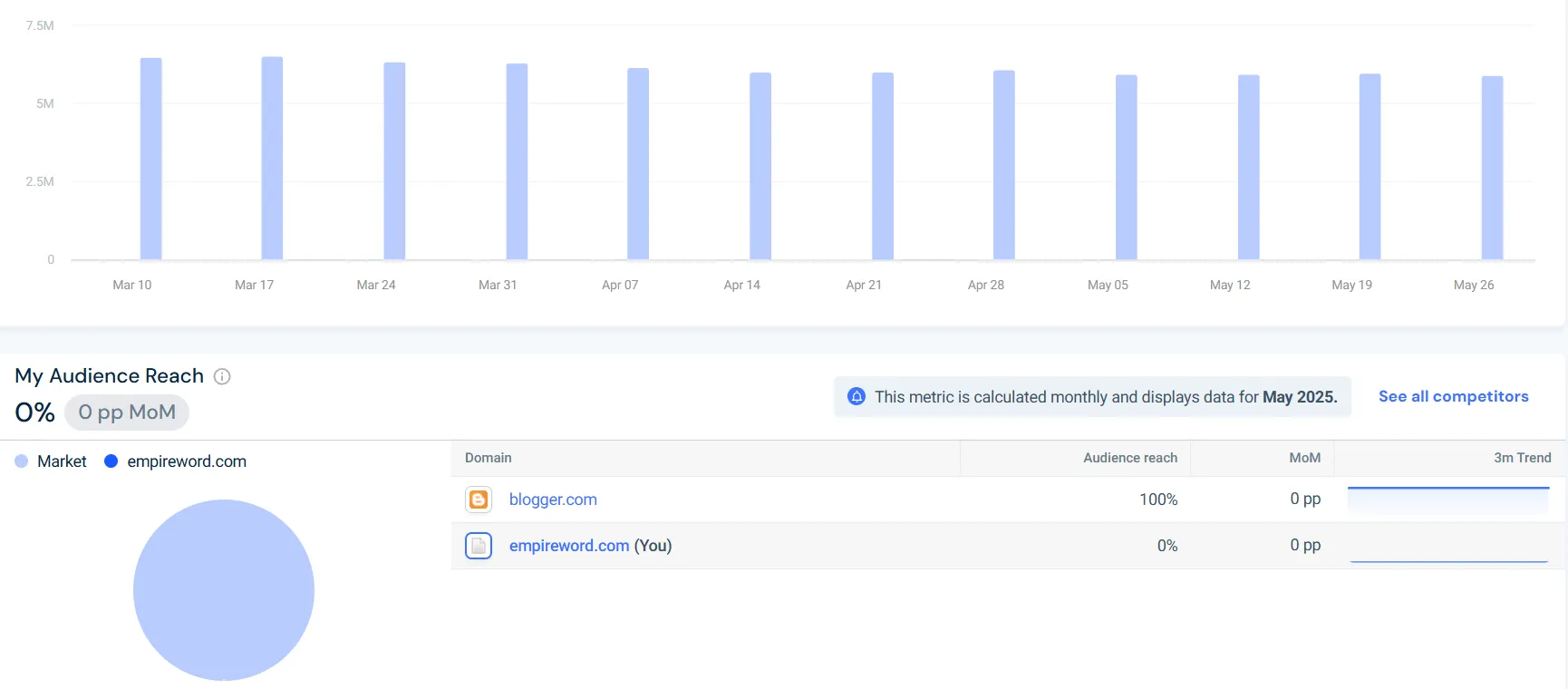Click the bell notification icon in banner
Viewport: 1568px width, 689px height.
coord(856,397)
